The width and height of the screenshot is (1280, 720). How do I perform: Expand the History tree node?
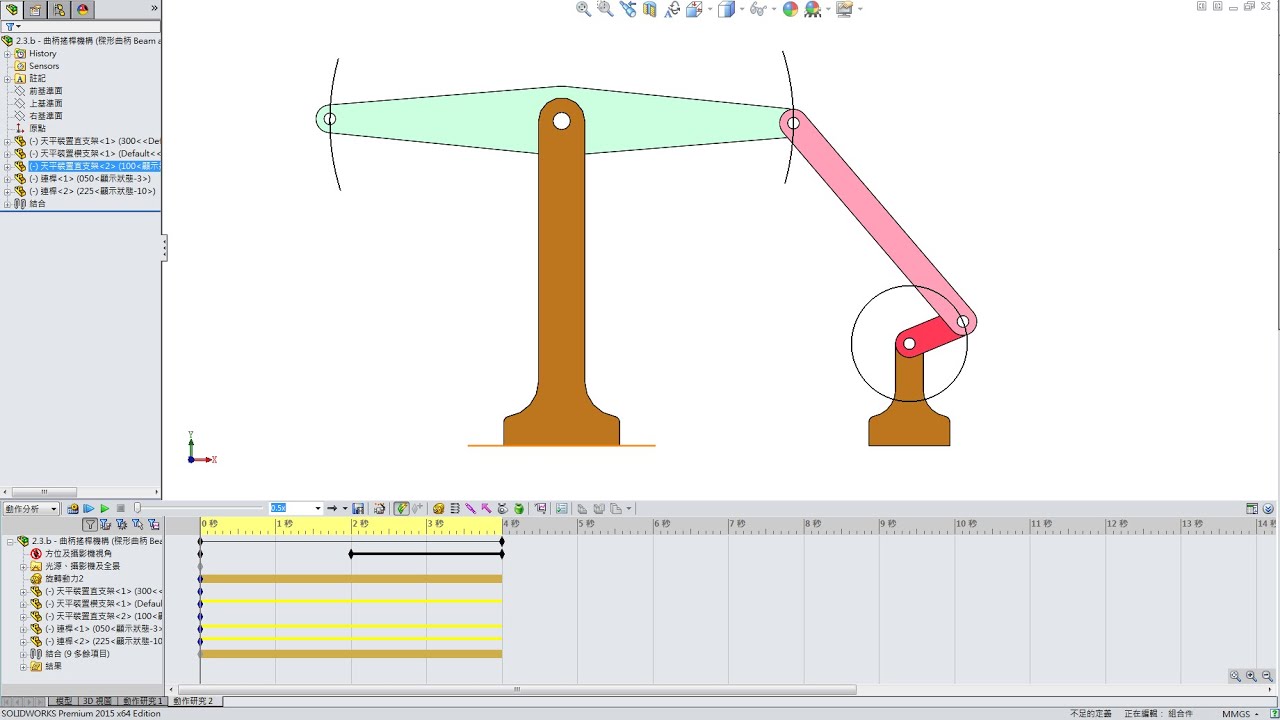click(7, 53)
